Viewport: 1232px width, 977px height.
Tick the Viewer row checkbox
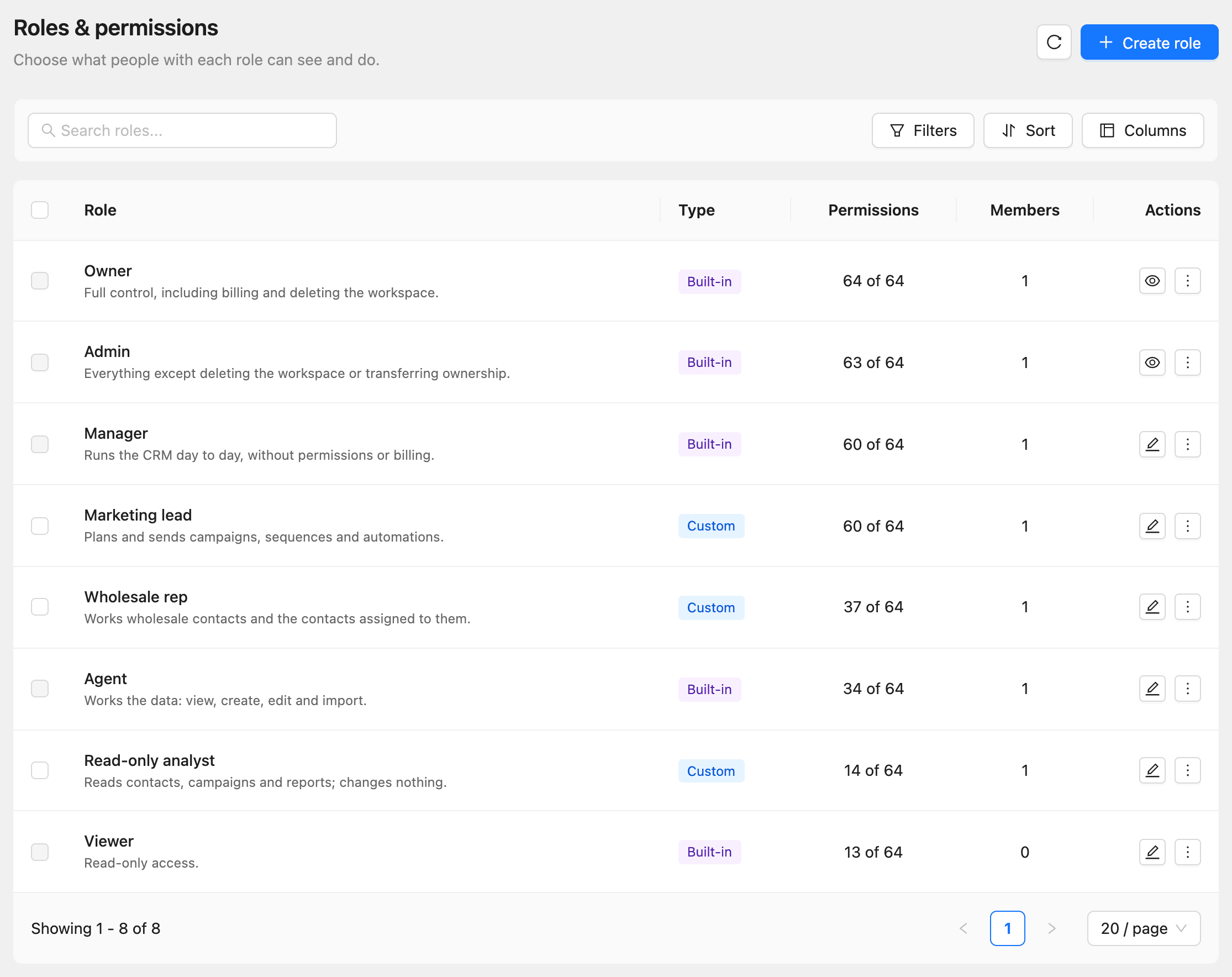pyautogui.click(x=39, y=852)
